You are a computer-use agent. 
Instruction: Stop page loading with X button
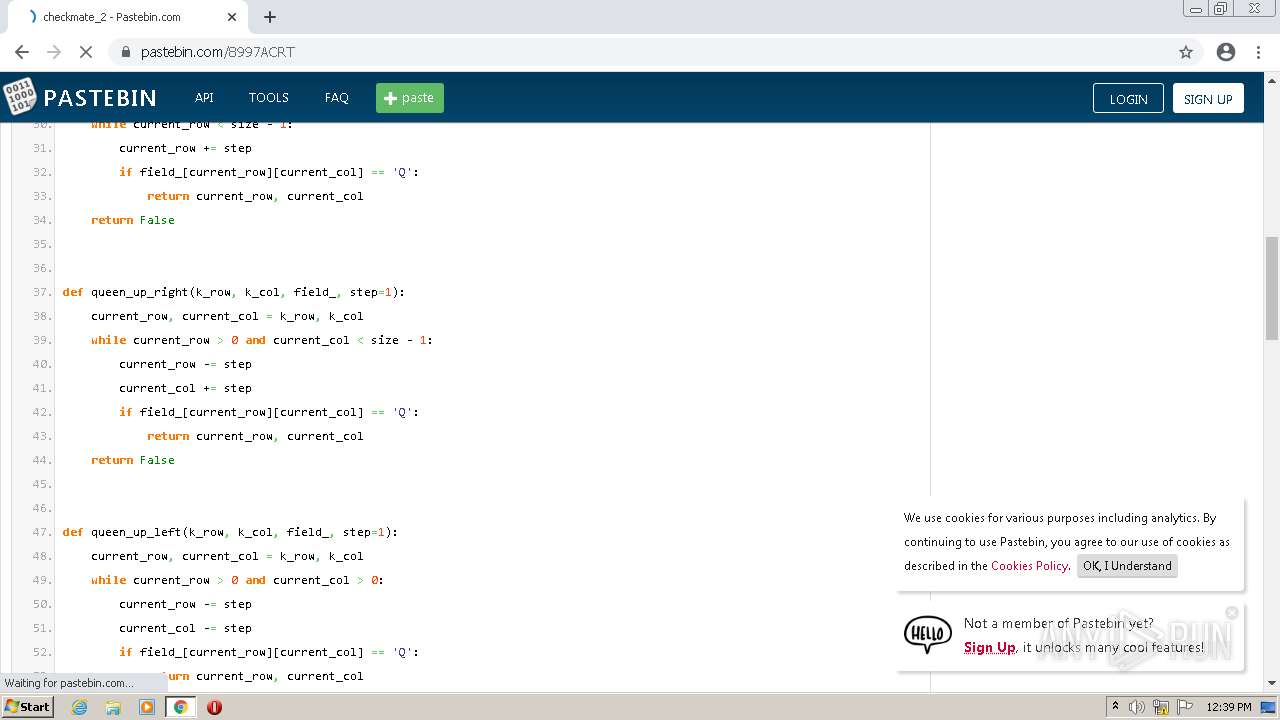[x=86, y=52]
